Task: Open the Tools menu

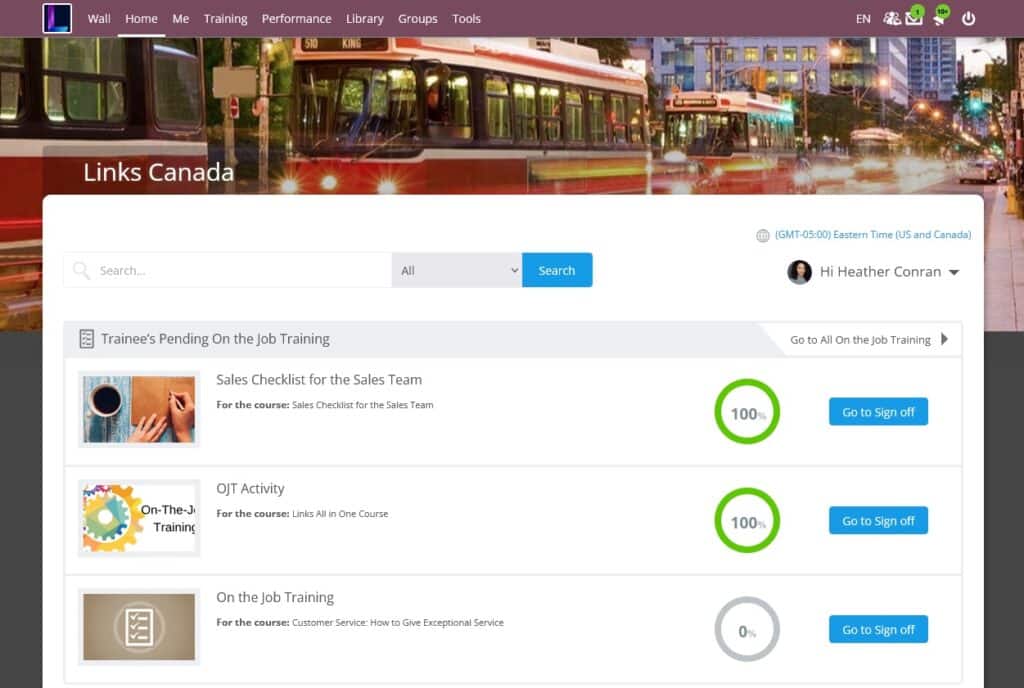Action: [466, 19]
